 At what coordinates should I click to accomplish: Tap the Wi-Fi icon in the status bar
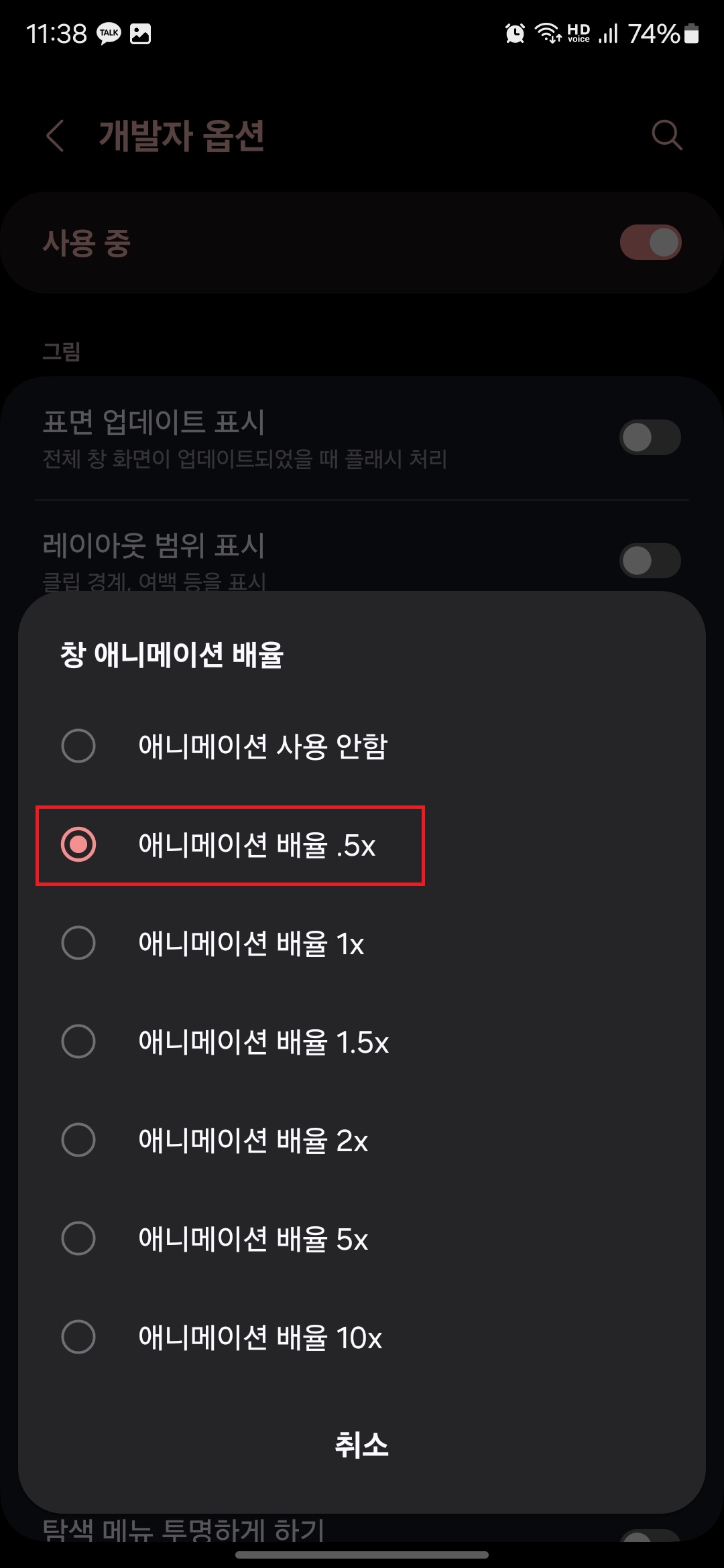click(544, 33)
